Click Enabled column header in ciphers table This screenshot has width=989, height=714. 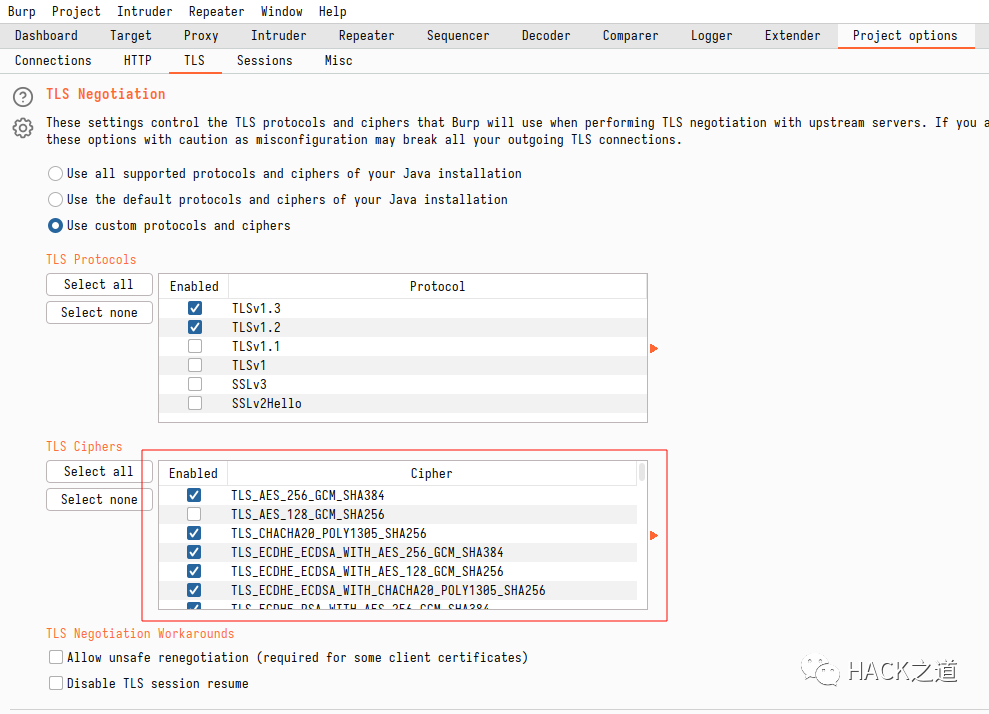[x=193, y=473]
